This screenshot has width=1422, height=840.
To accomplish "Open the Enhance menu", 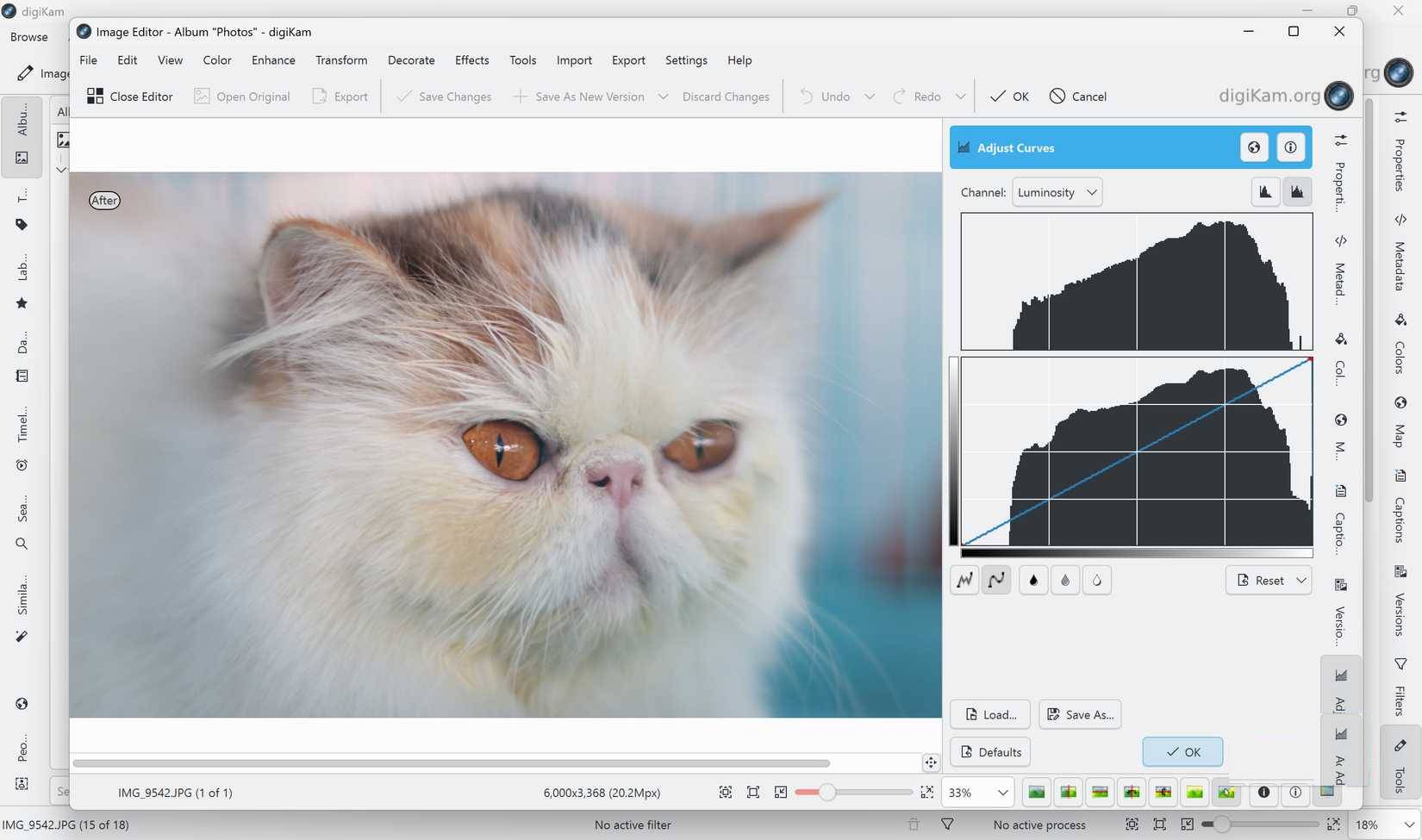I will click(x=272, y=59).
